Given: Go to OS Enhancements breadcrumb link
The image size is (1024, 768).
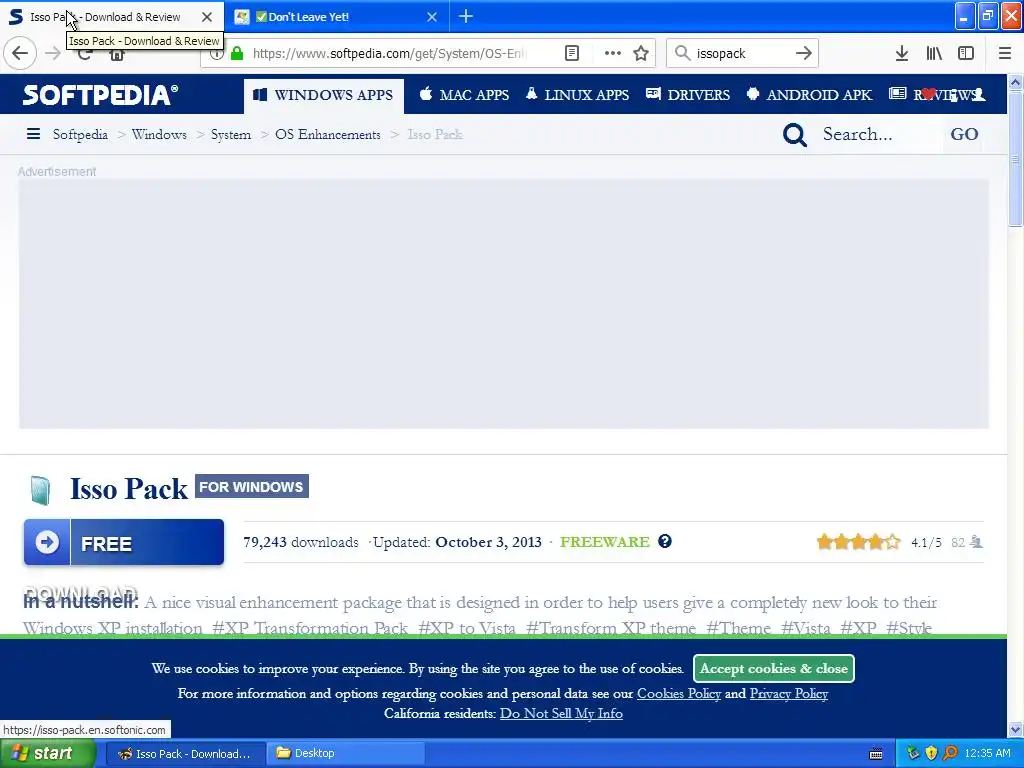Looking at the screenshot, I should pos(328,135).
